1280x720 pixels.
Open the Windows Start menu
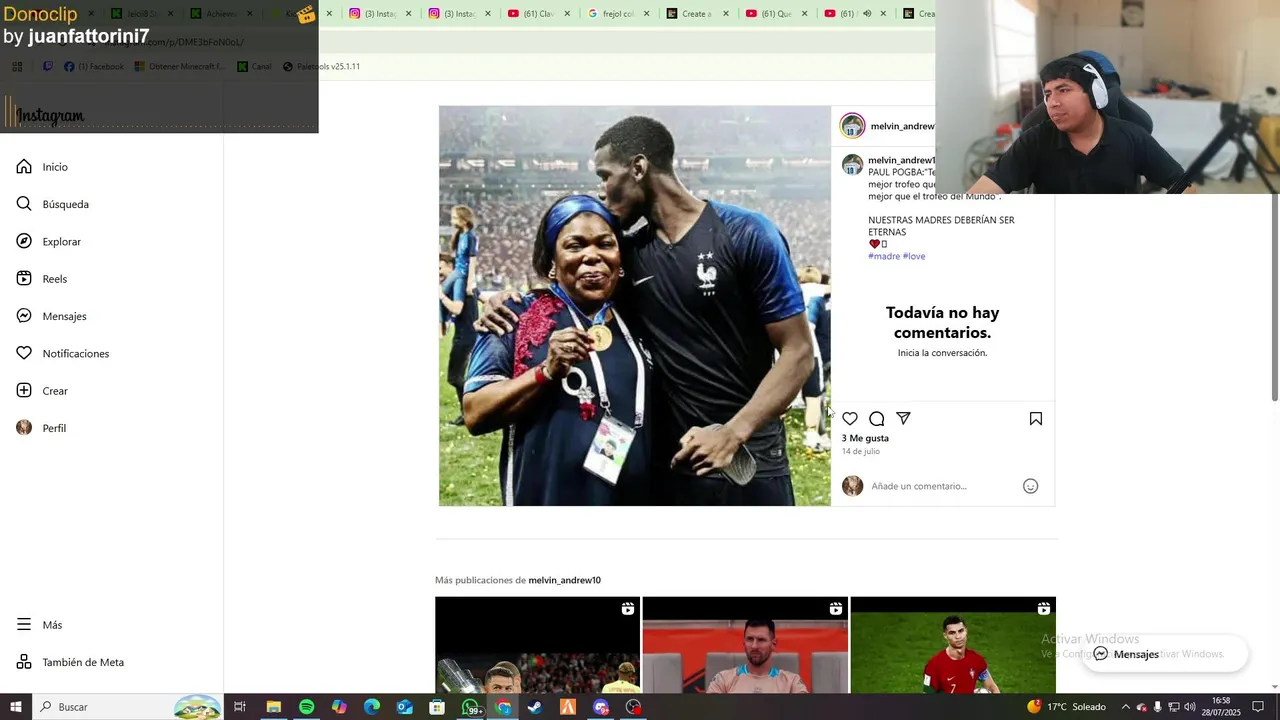click(16, 707)
